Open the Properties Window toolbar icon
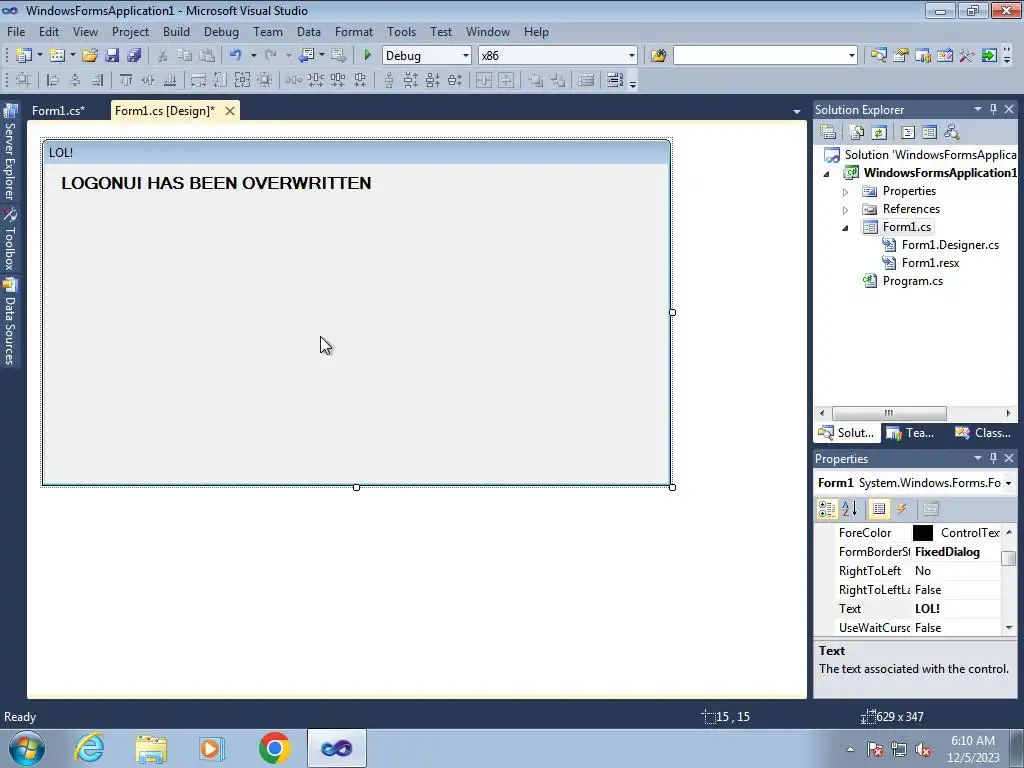The image size is (1024, 768). (901, 56)
